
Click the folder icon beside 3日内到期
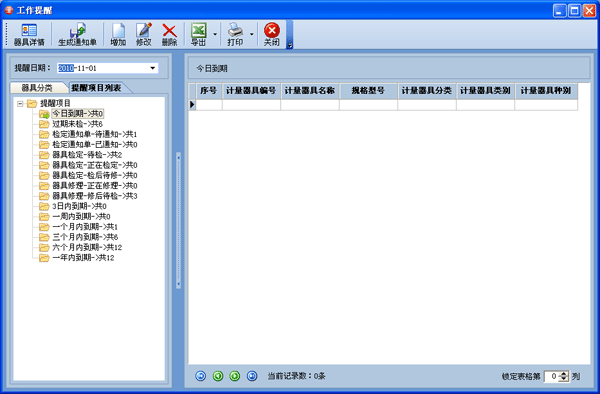[x=44, y=207]
